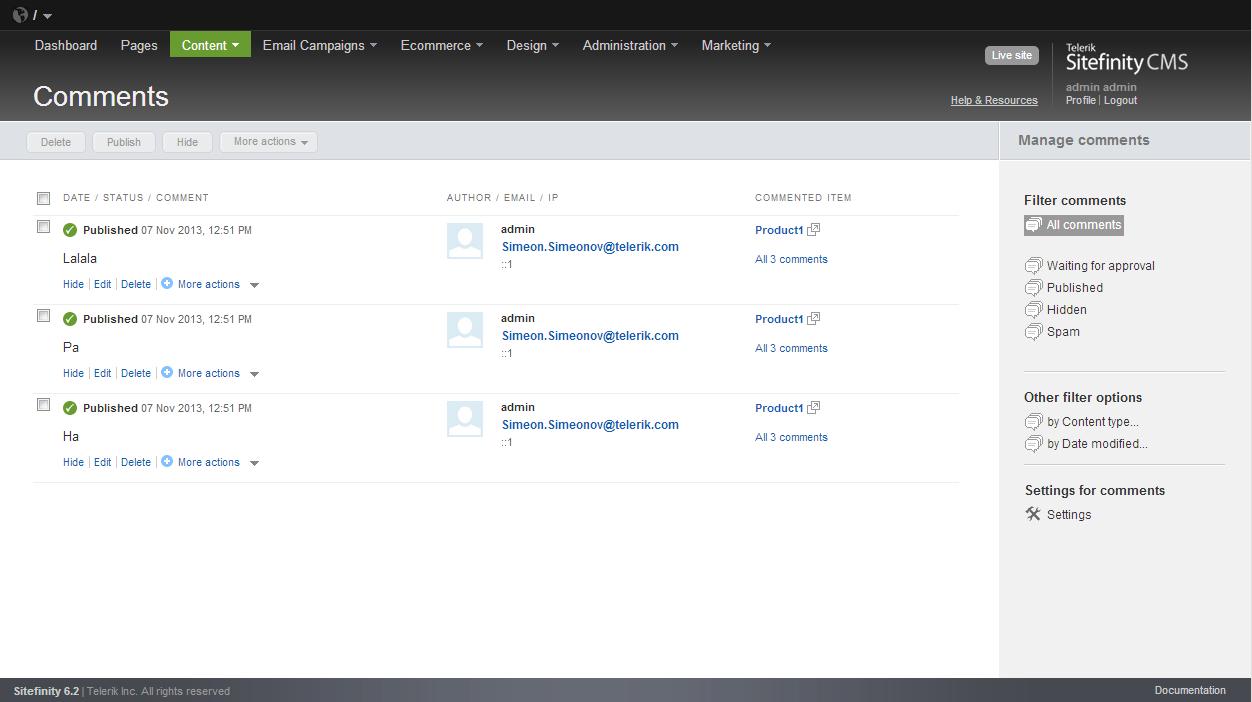Check the box for the Lalala comment
The width and height of the screenshot is (1252, 702).
pyautogui.click(x=43, y=227)
